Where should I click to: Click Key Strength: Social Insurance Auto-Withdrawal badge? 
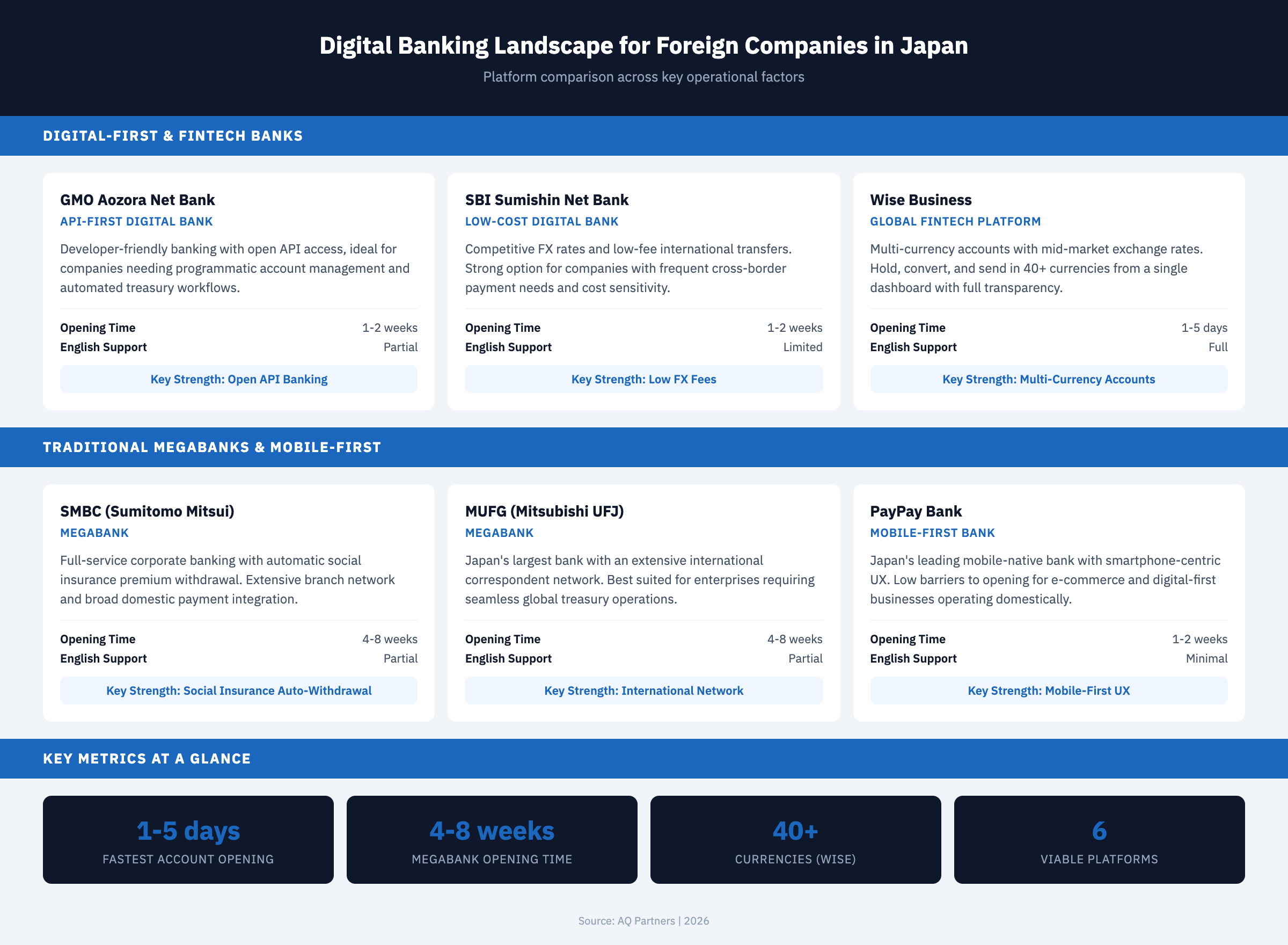(239, 690)
